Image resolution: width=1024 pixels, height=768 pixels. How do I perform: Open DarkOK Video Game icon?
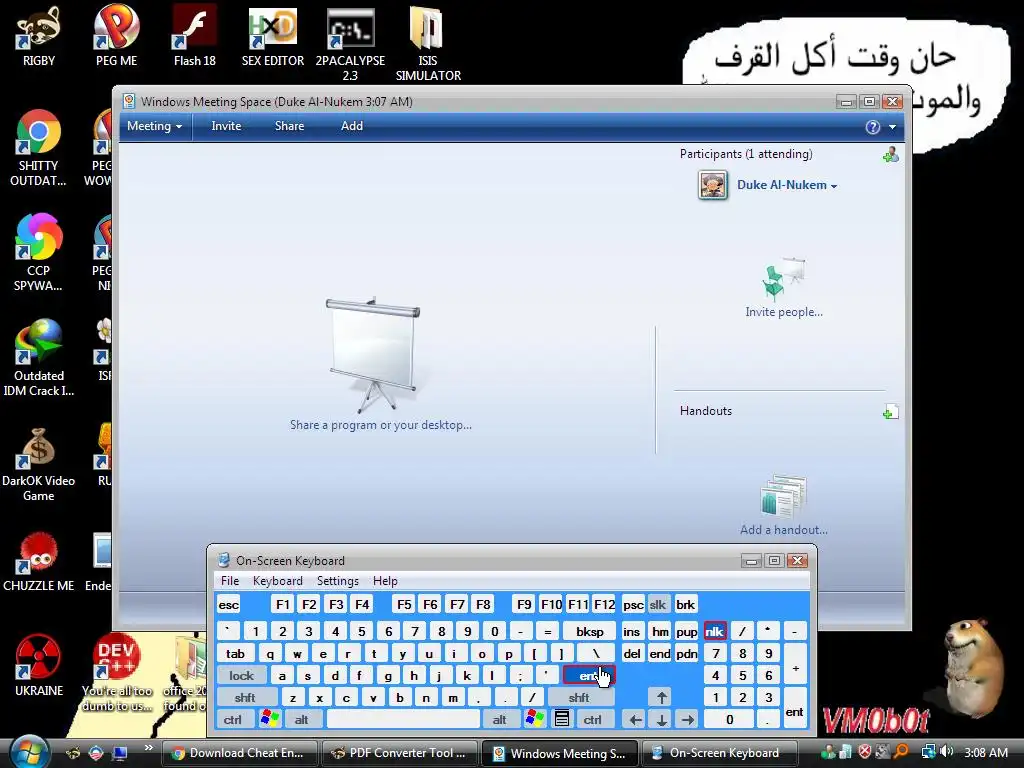(39, 464)
